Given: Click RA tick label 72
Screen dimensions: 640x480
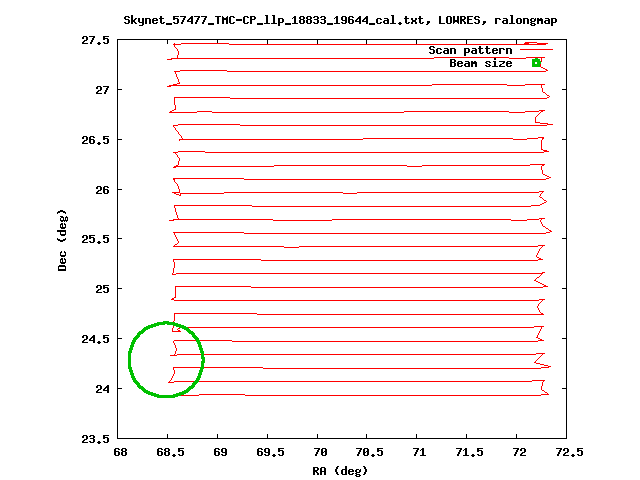Looking at the screenshot, I should 520,452.
